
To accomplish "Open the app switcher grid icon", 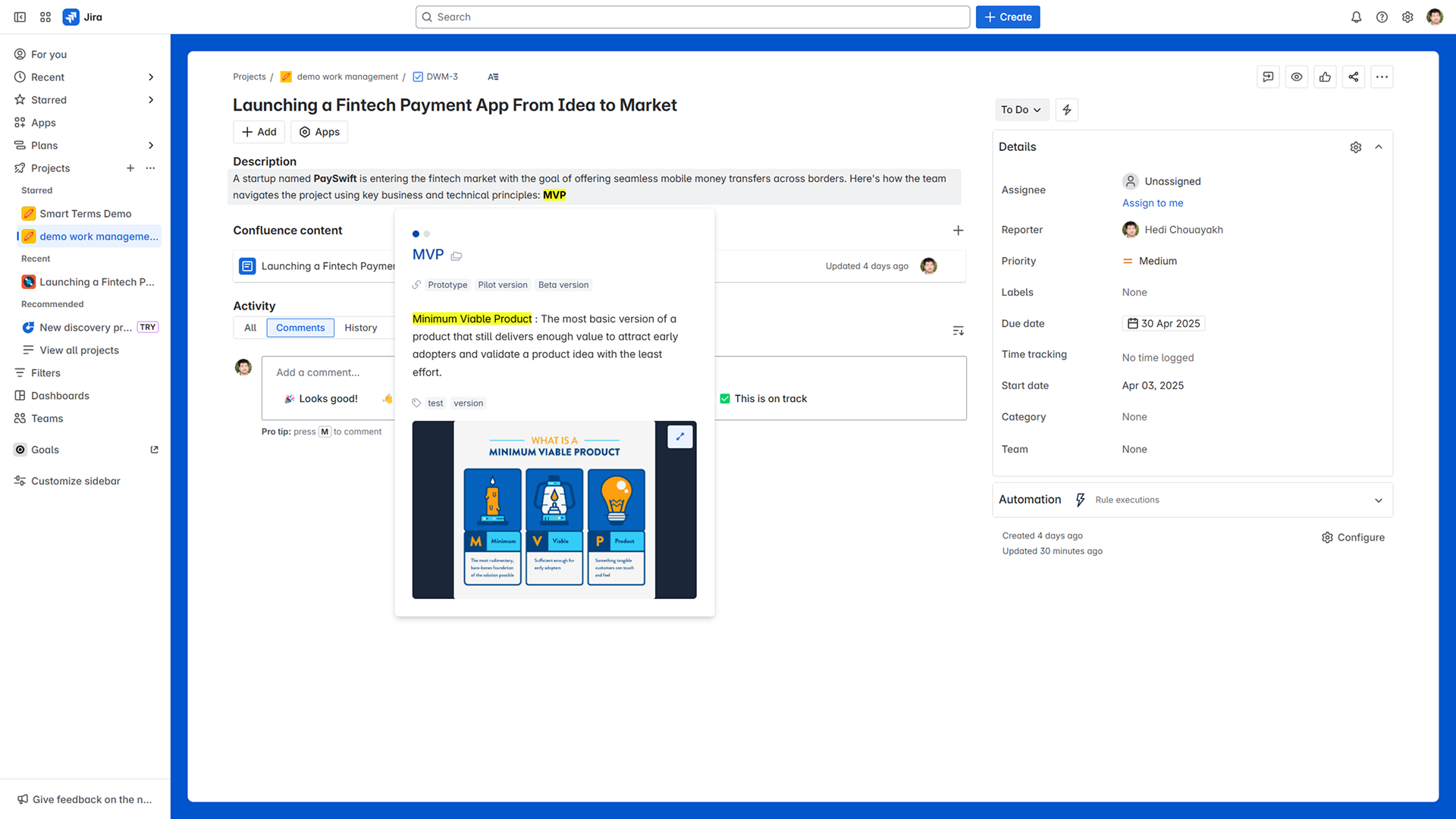I will [x=45, y=17].
